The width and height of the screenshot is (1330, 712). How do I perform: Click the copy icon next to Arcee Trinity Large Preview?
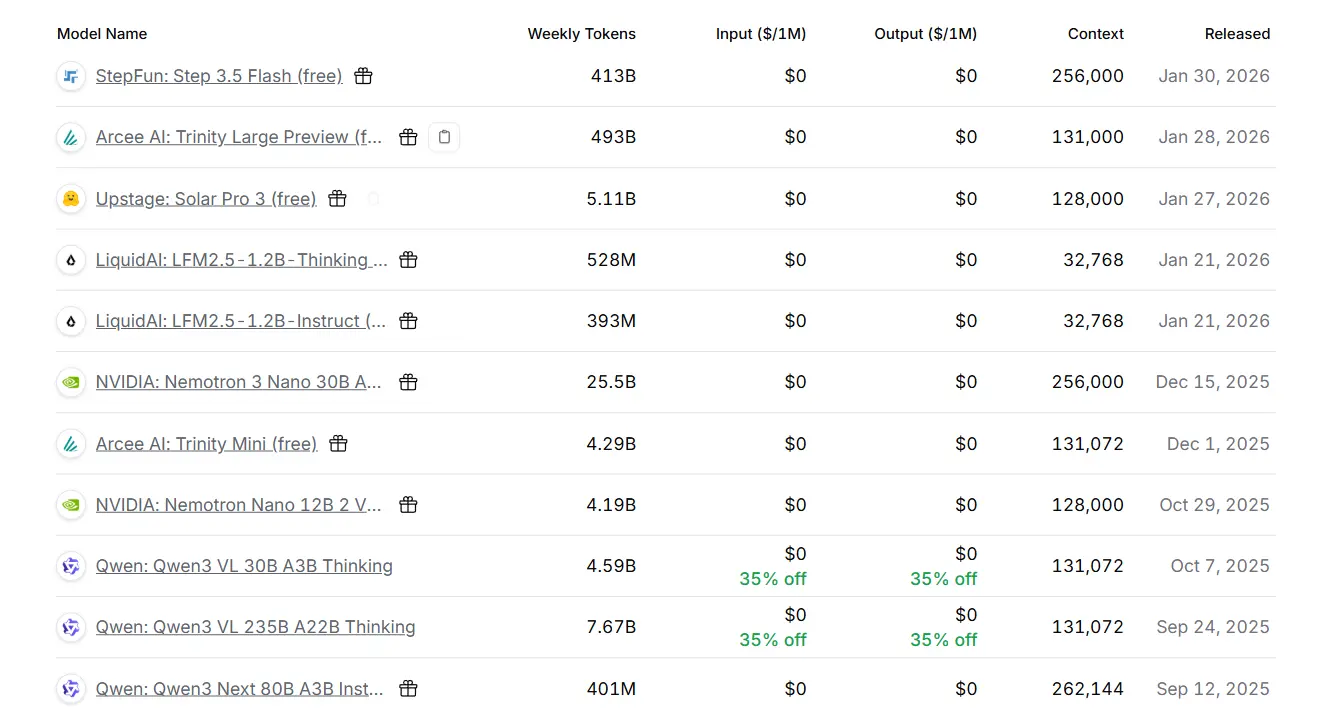point(444,137)
